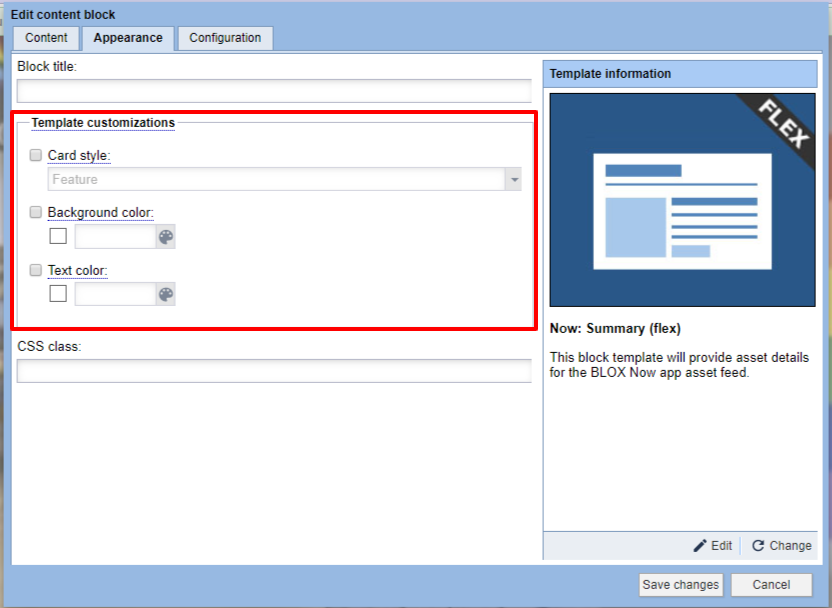
Task: Click the Background color hex value field
Action: [x=114, y=237]
